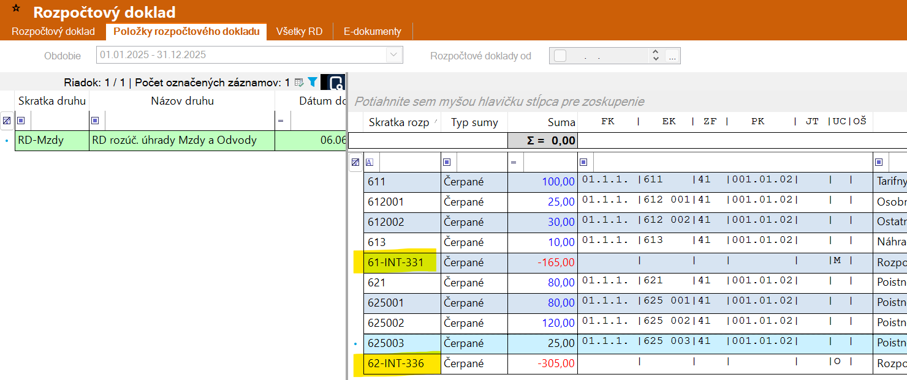The image size is (907, 380).
Task: Click the dark search-document icon above the left grid
Action: pyautogui.click(x=333, y=82)
